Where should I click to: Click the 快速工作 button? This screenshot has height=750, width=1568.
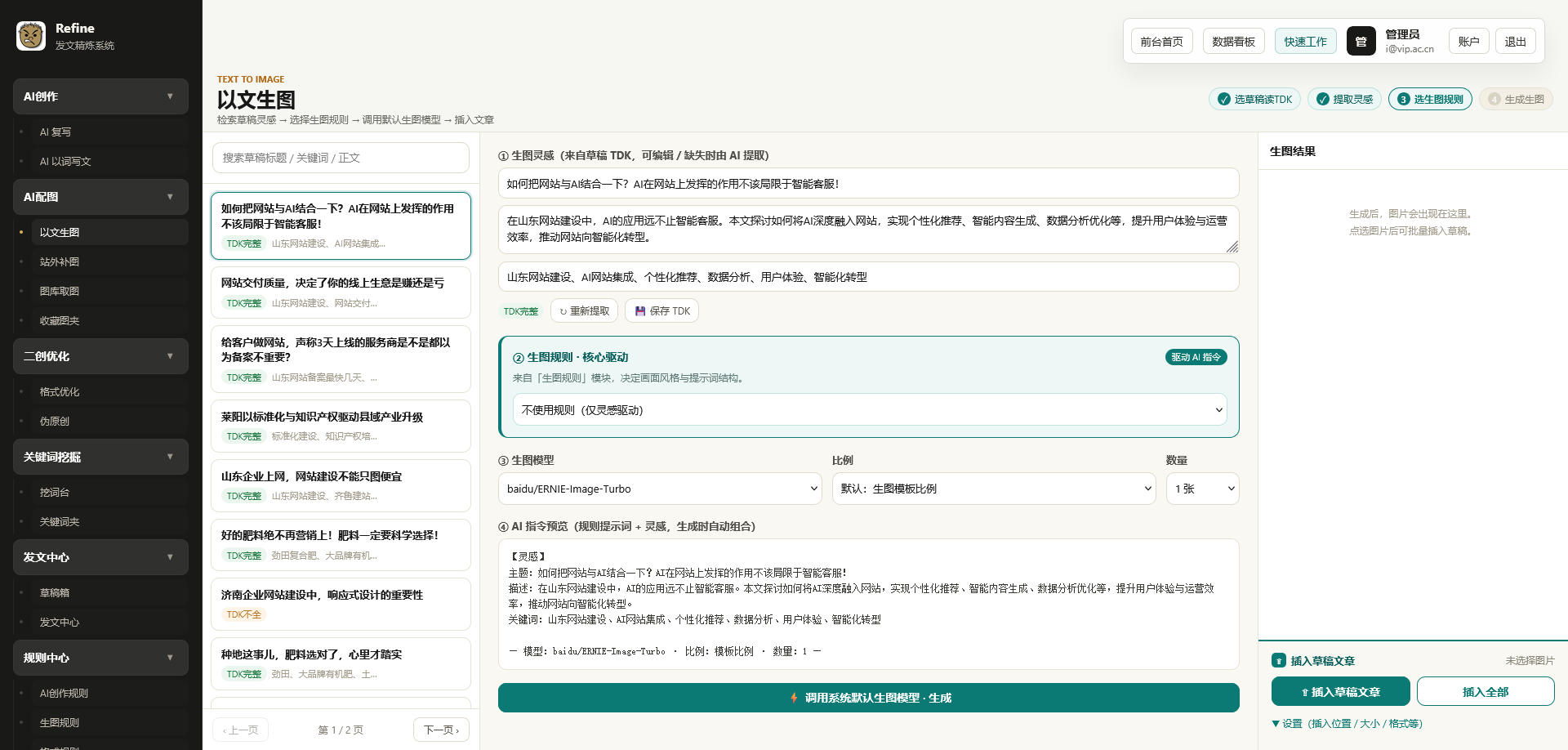point(1305,41)
